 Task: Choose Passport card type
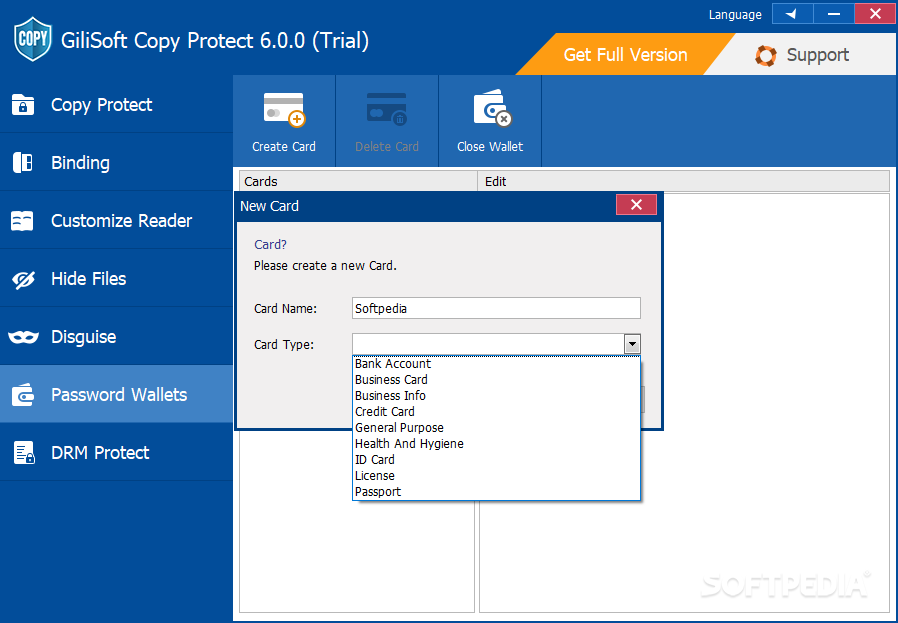pyautogui.click(x=496, y=492)
